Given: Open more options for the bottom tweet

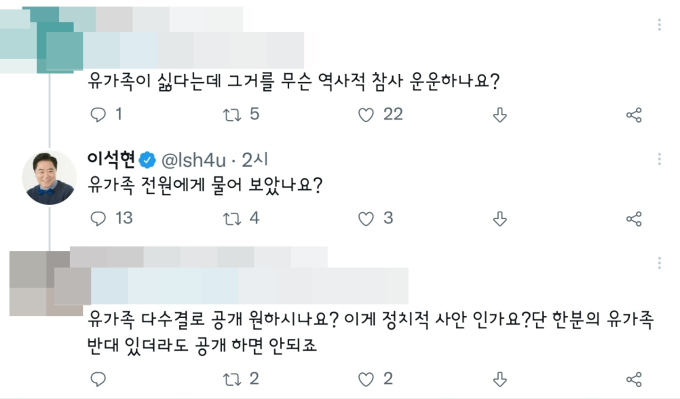Looking at the screenshot, I should (x=659, y=263).
